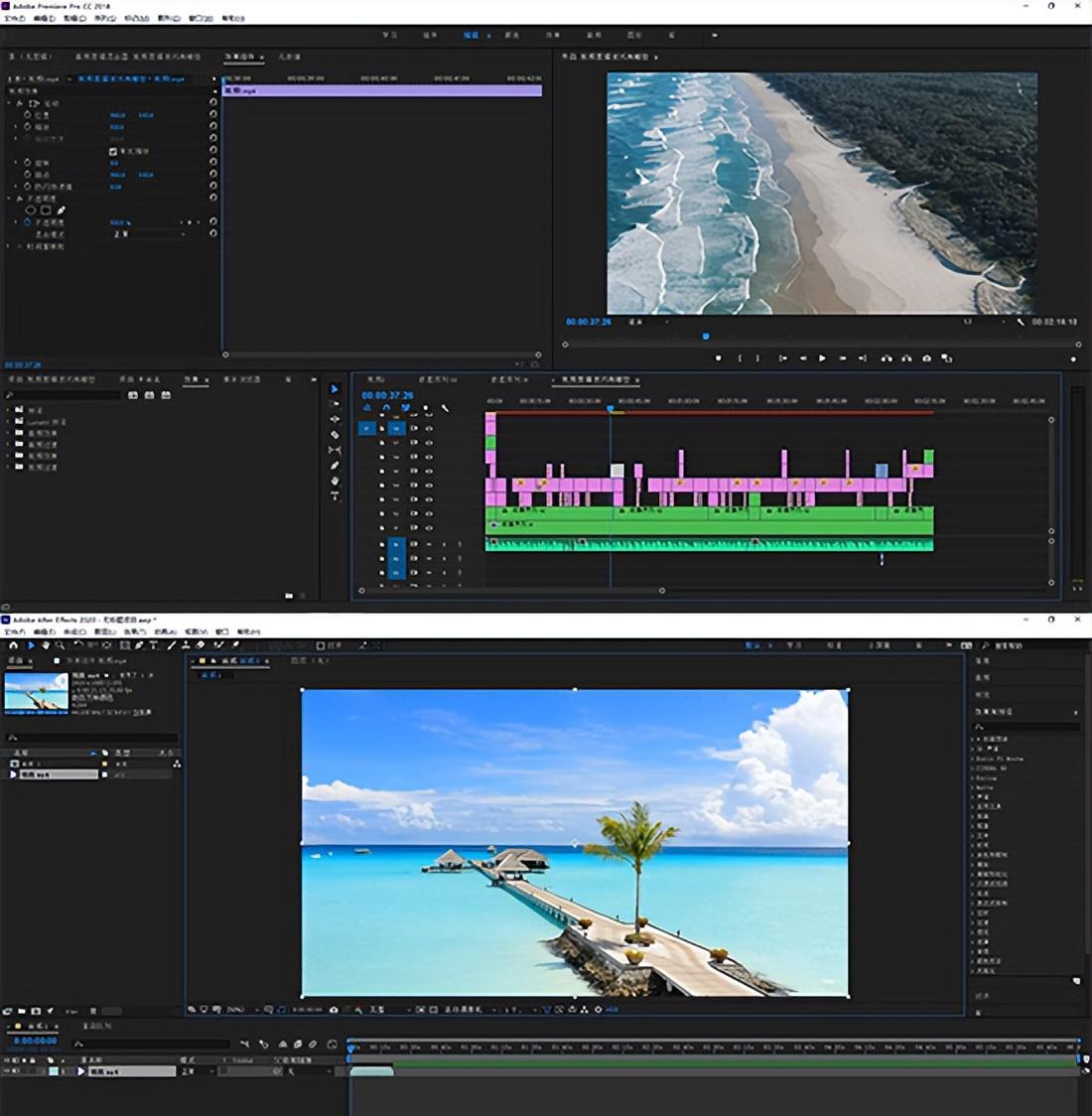The height and width of the screenshot is (1116, 1092).
Task: Open the Program Monitor zoom level dropdown
Action: [x=649, y=322]
